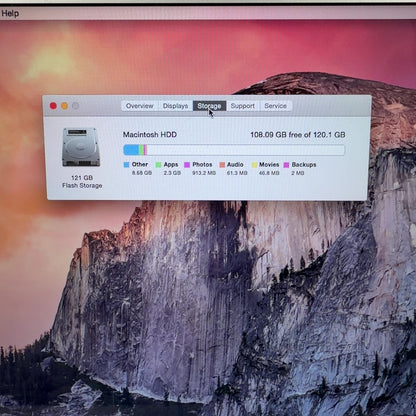Click the blue Other segment in storage bar

(131, 150)
